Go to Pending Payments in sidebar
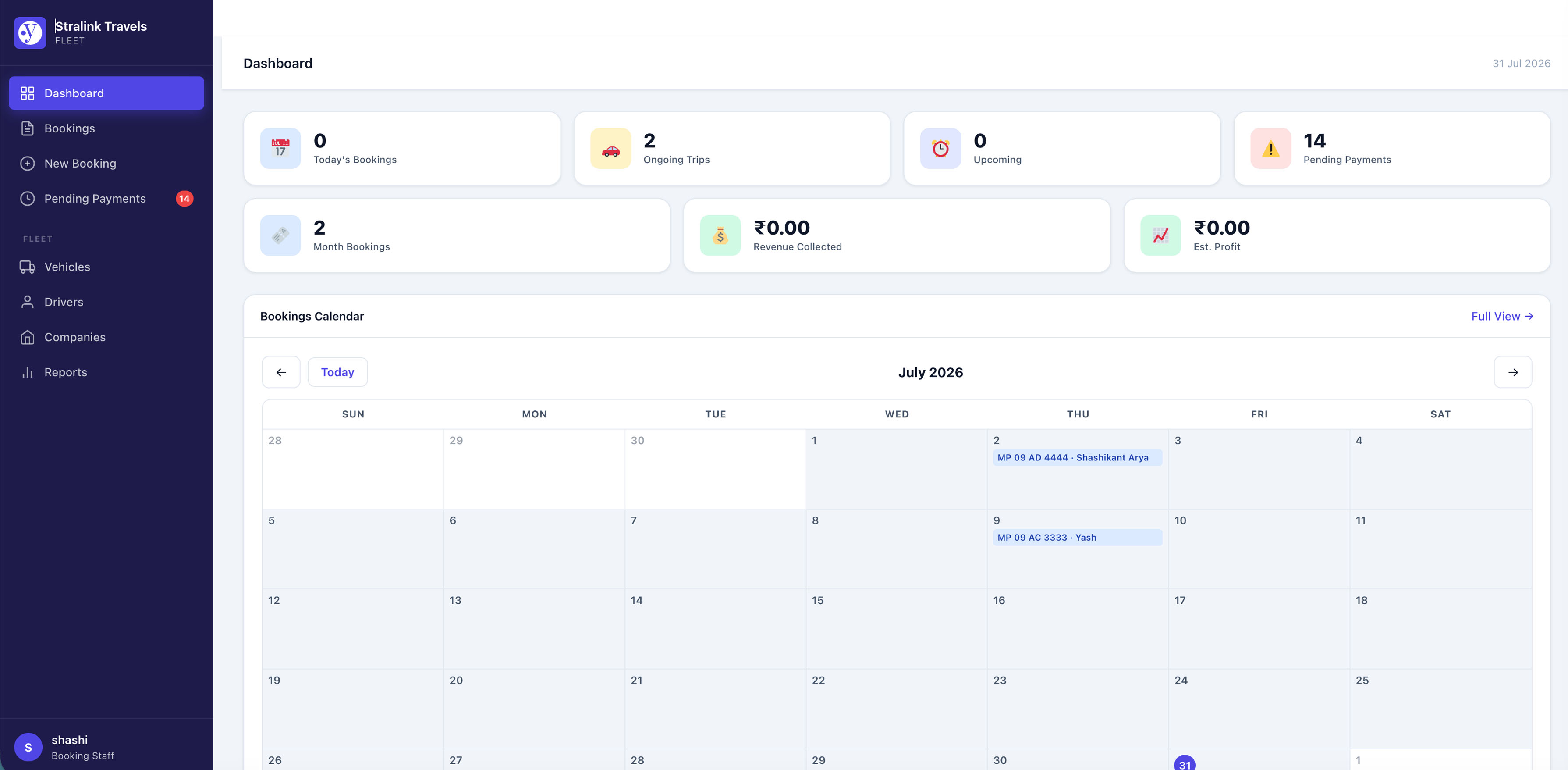 click(106, 199)
